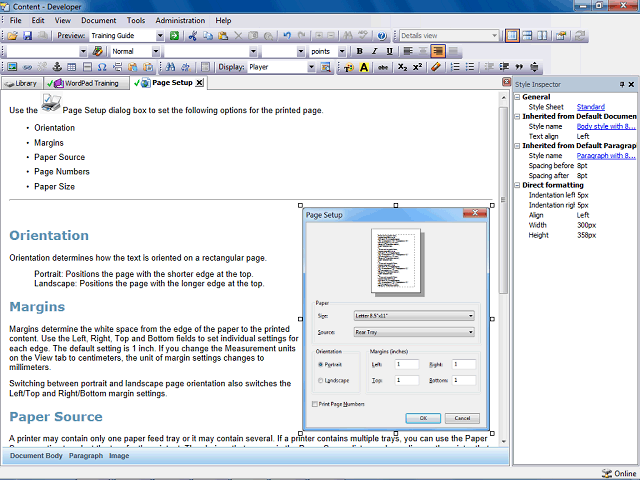The image size is (640, 480).
Task: Undo the last action
Action: coord(287,36)
